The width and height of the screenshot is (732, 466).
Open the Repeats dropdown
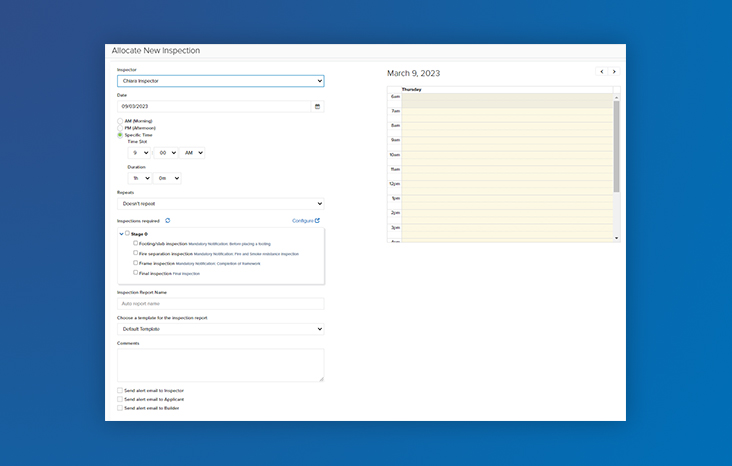point(221,204)
